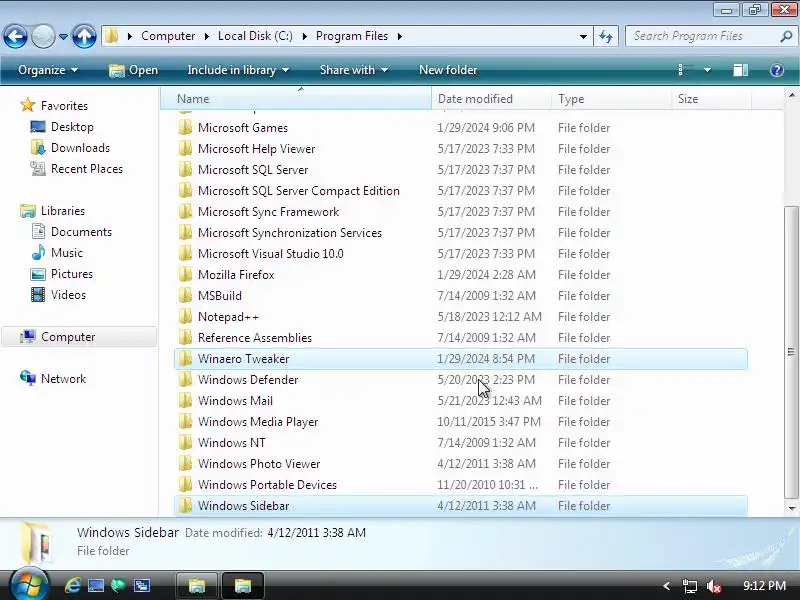The height and width of the screenshot is (600, 800).
Task: Click the magnifier search icon
Action: (x=786, y=36)
